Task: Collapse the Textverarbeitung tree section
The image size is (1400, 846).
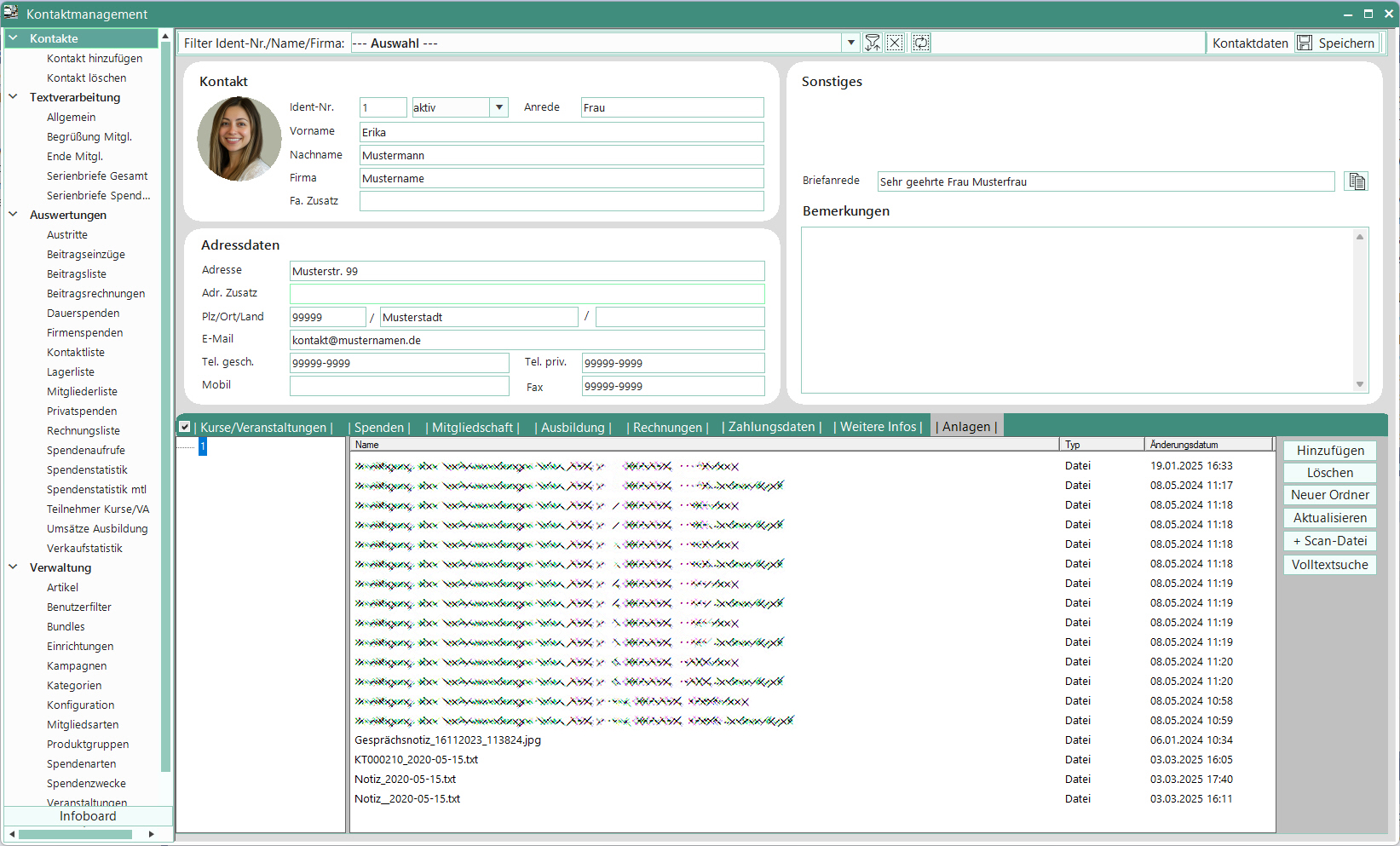Action: 14,97
